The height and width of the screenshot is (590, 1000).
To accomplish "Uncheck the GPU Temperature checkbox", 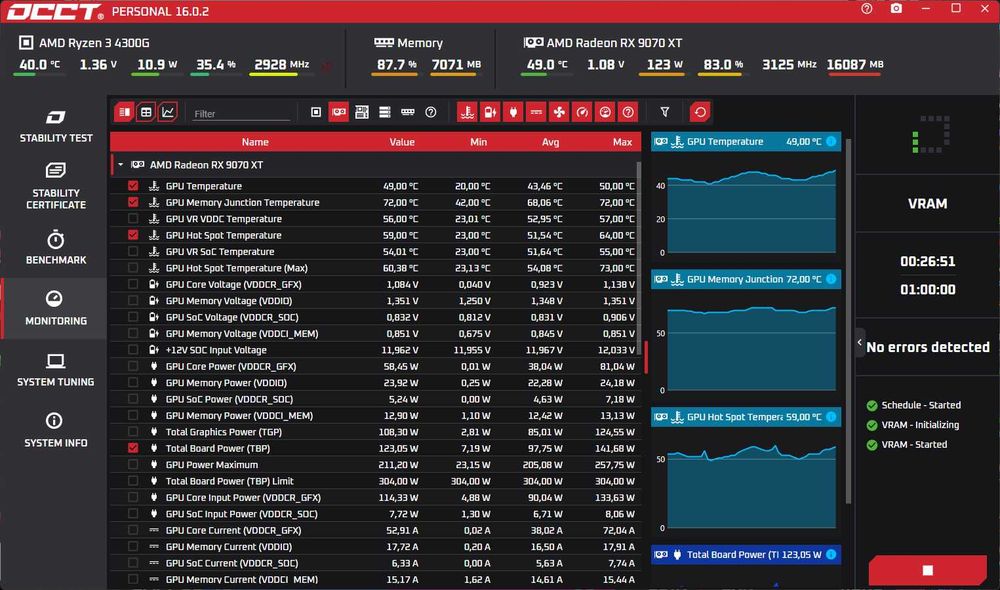I will (x=133, y=186).
